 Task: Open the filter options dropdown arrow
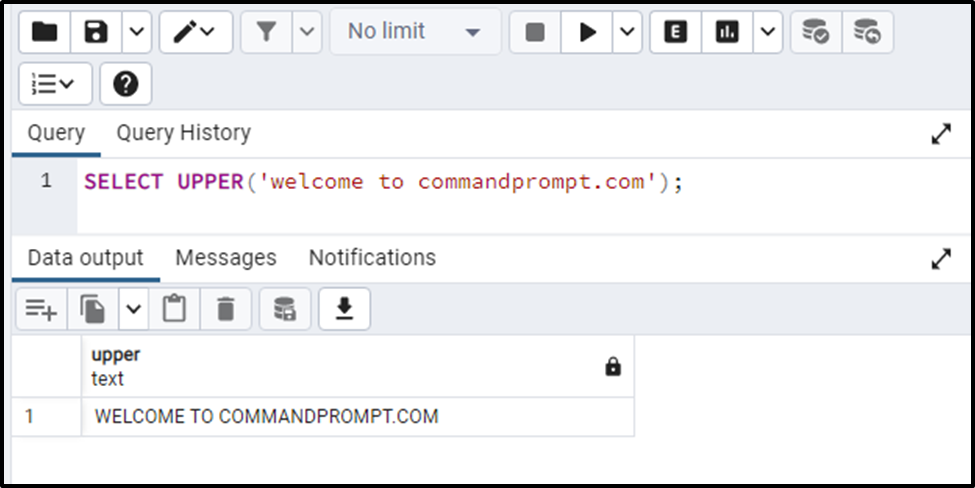pos(307,32)
